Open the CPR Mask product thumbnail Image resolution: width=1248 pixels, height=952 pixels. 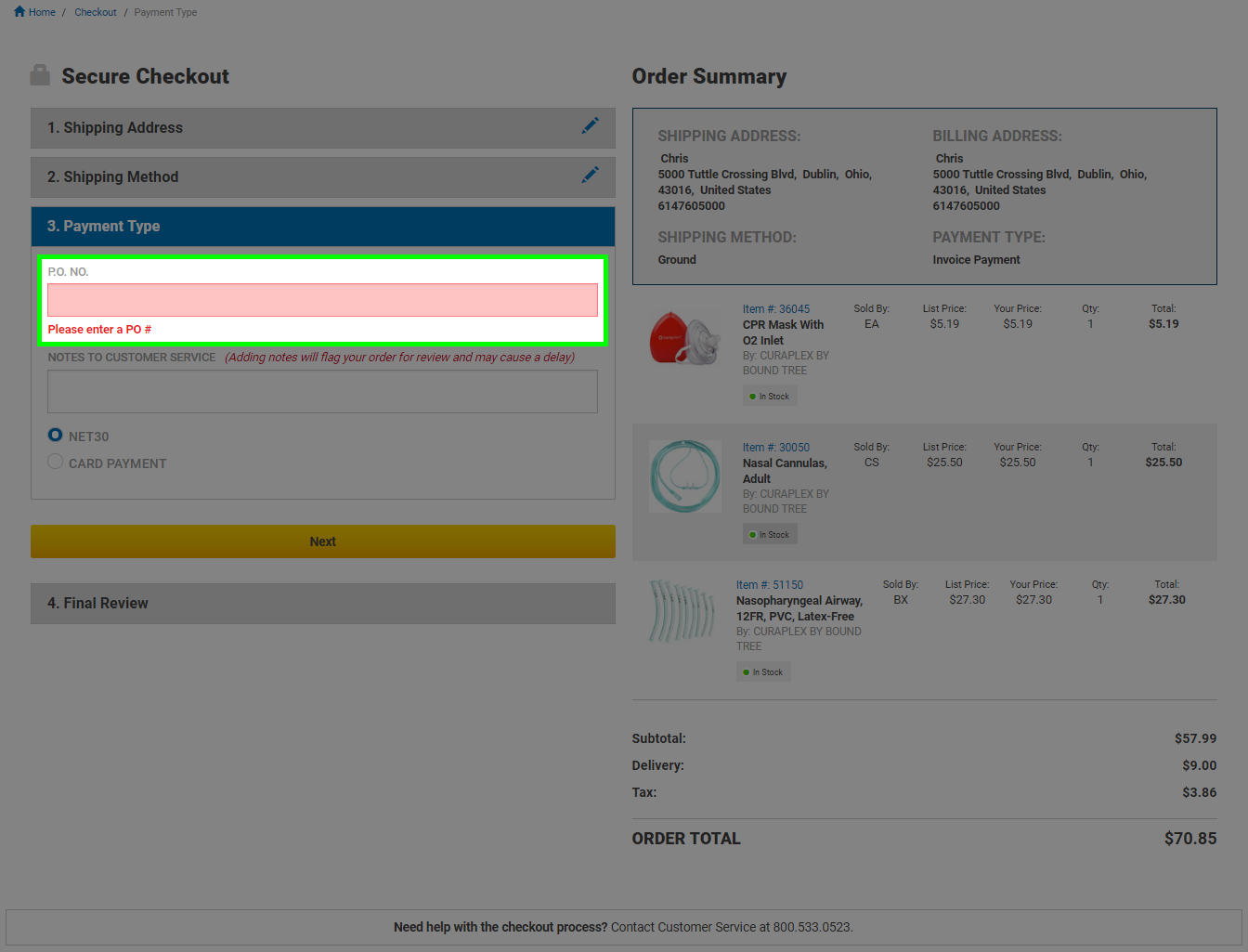tap(685, 337)
